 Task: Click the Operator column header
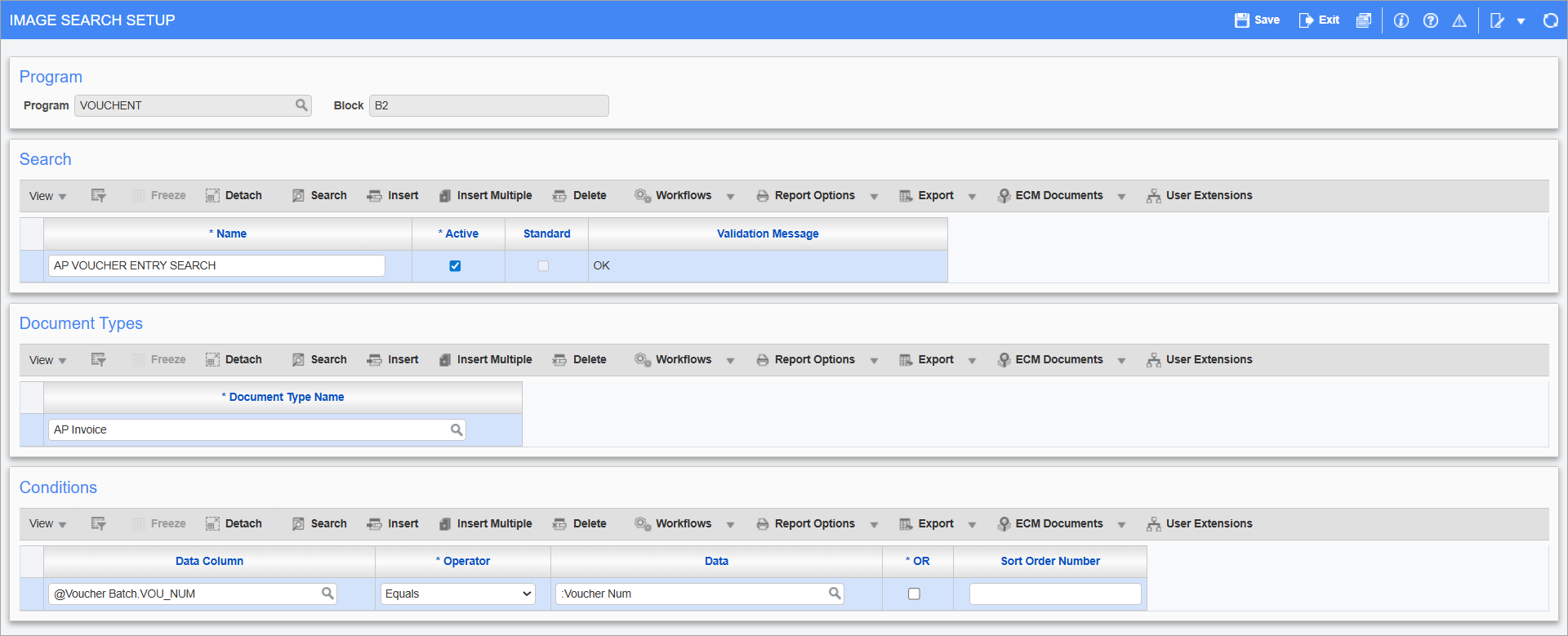[x=463, y=561]
